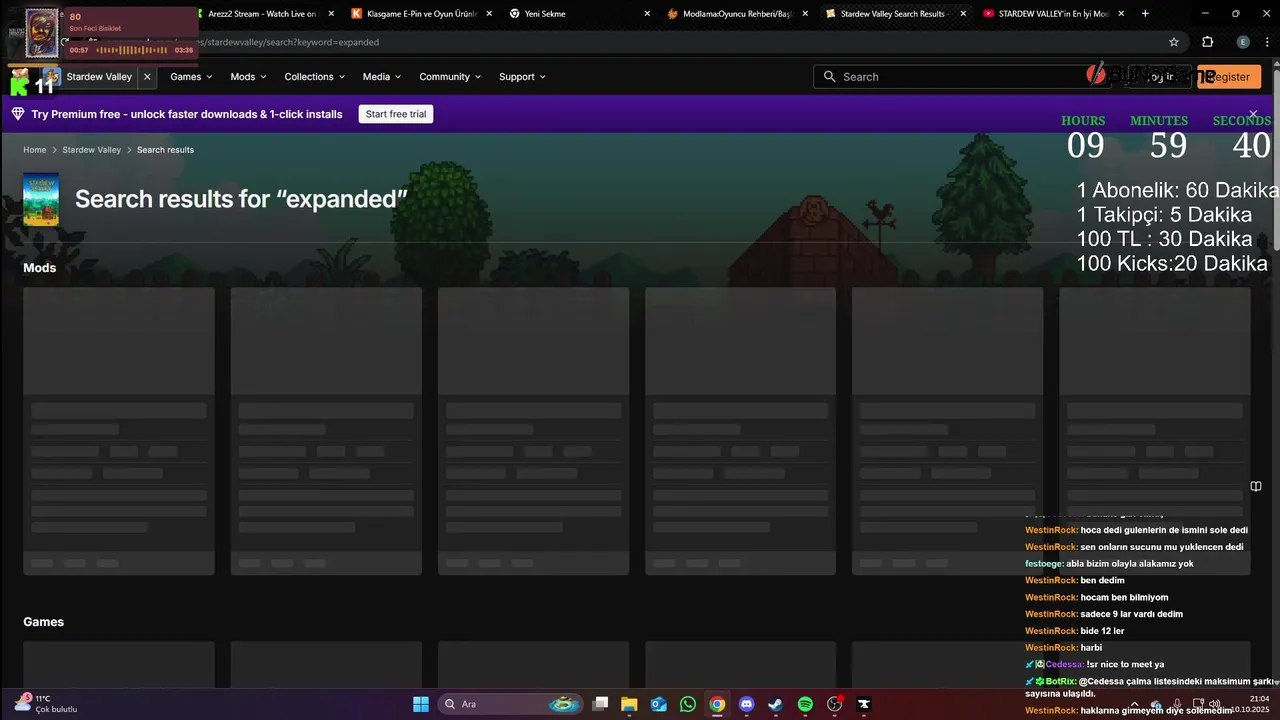Click the magnifier icon in Nexus search
This screenshot has width=1280, height=720.
(829, 77)
